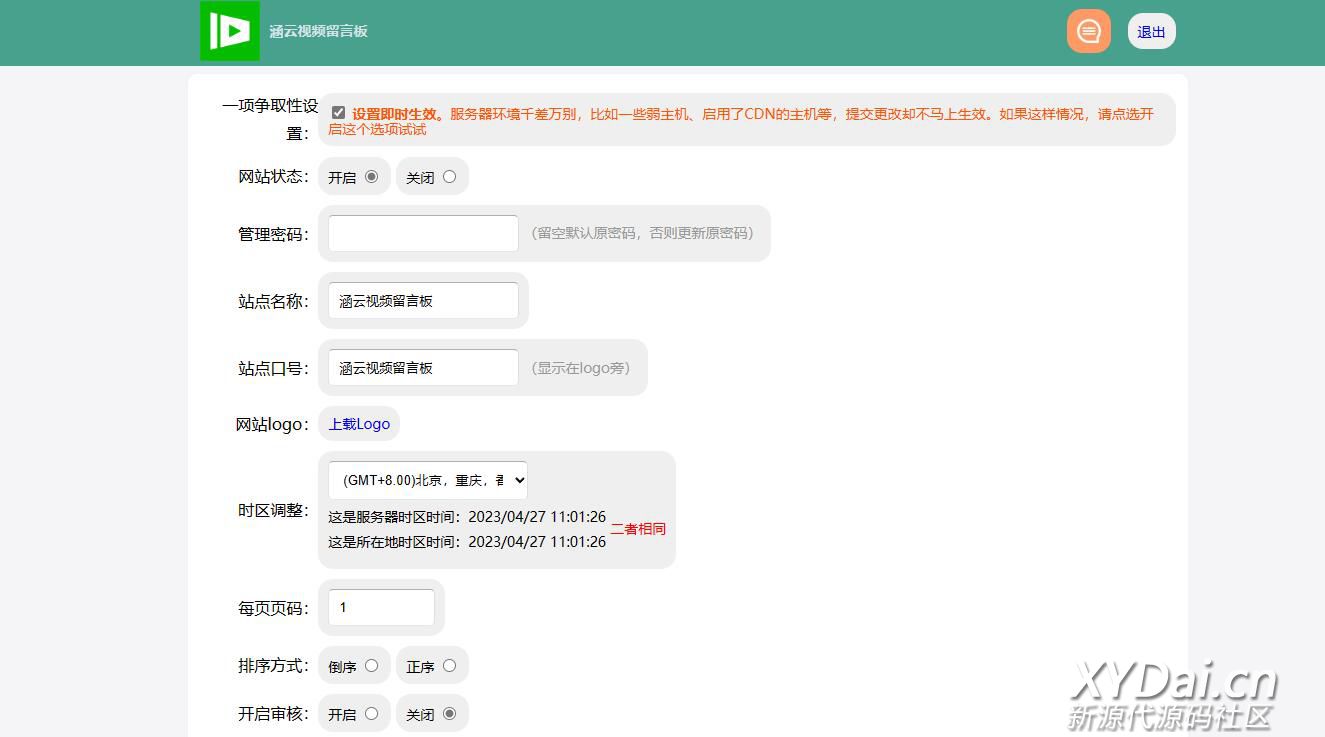Viewport: 1325px width, 737px height.
Task: Click the 服务器时区时间 timestamp line
Action: pyautogui.click(x=467, y=517)
